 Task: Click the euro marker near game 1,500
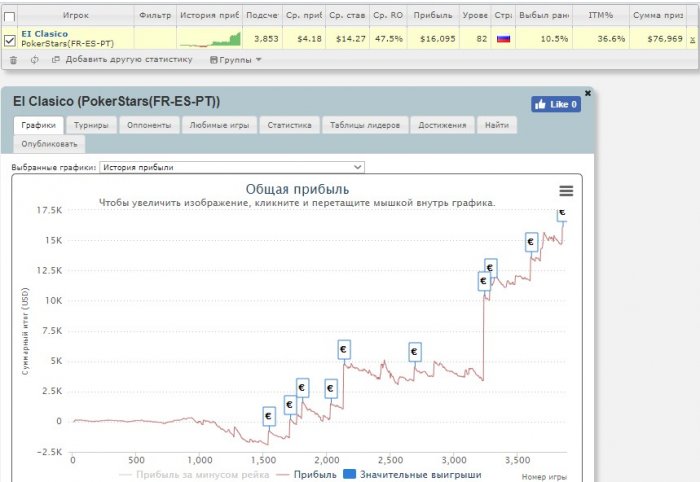[x=269, y=416]
